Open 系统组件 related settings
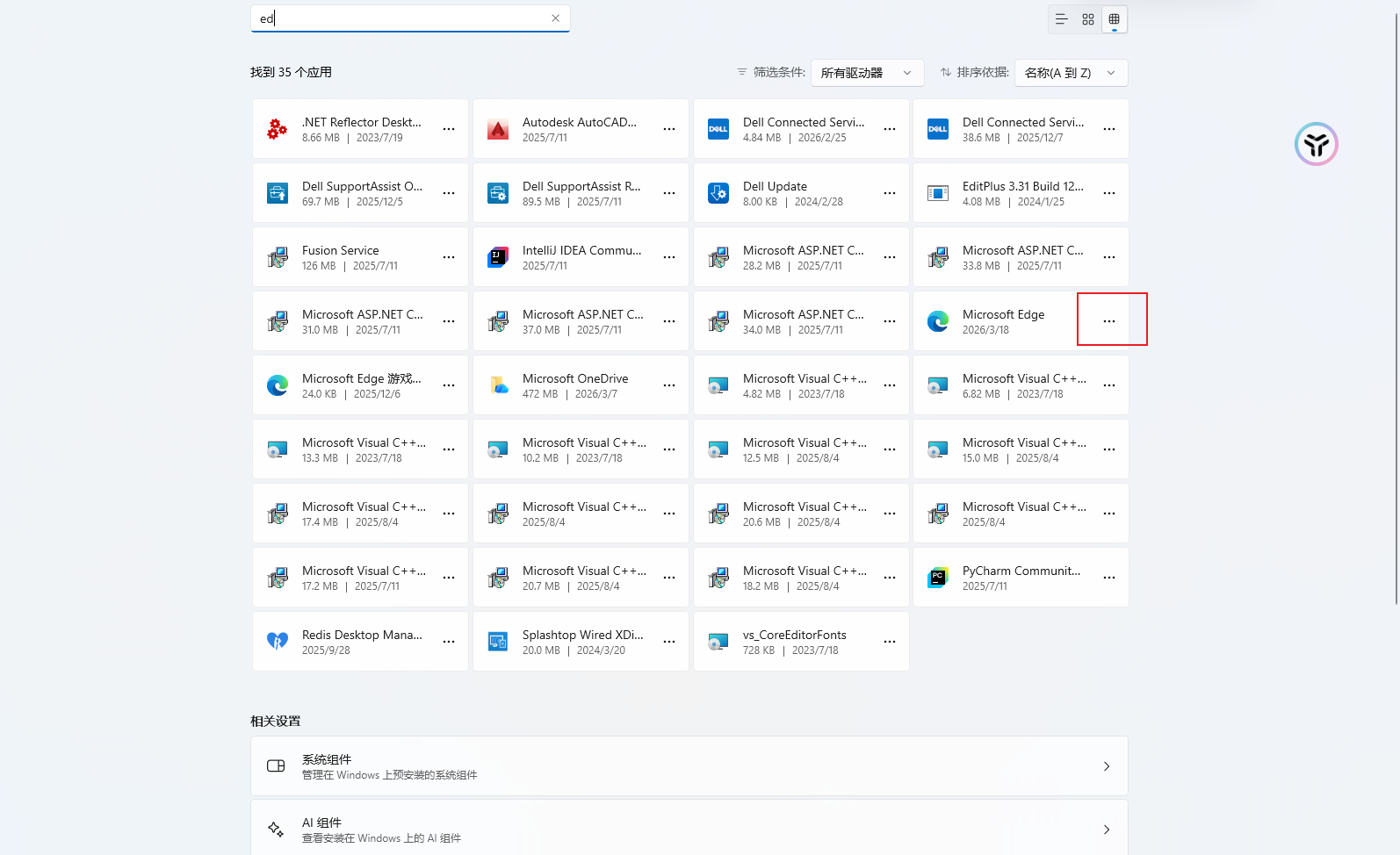This screenshot has width=1400, height=855. [x=689, y=766]
